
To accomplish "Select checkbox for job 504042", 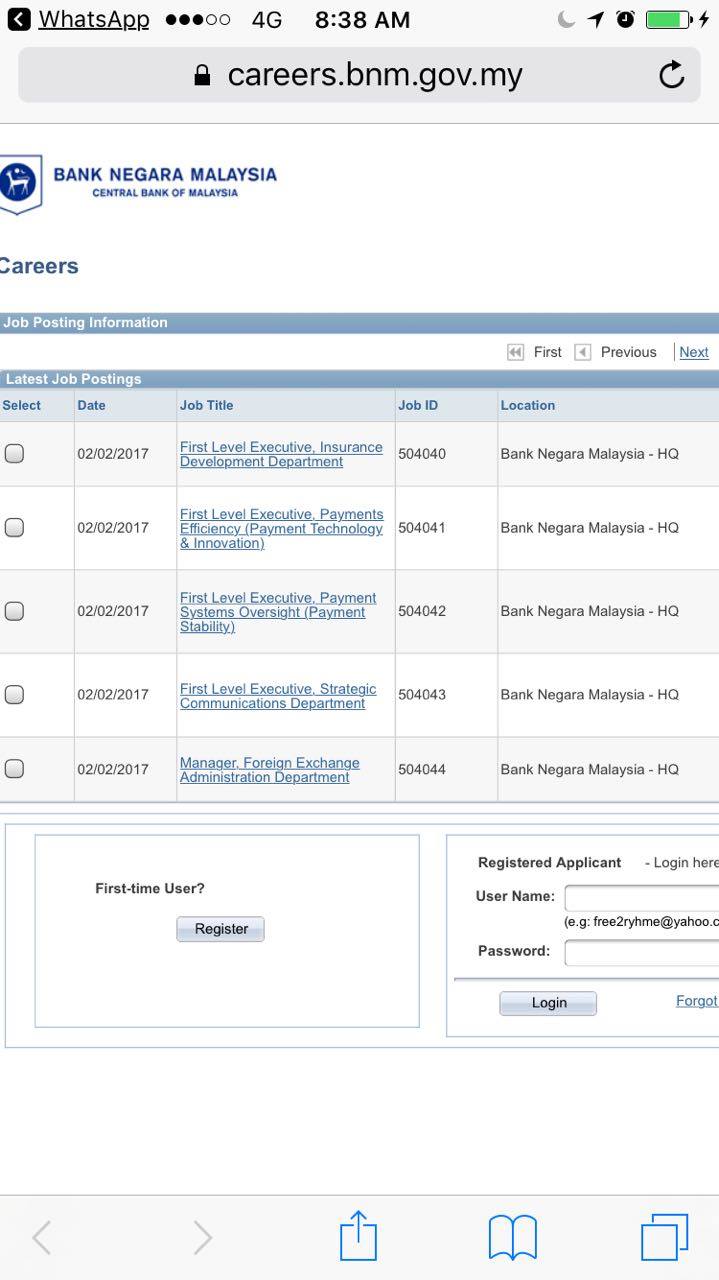I will click(14, 610).
